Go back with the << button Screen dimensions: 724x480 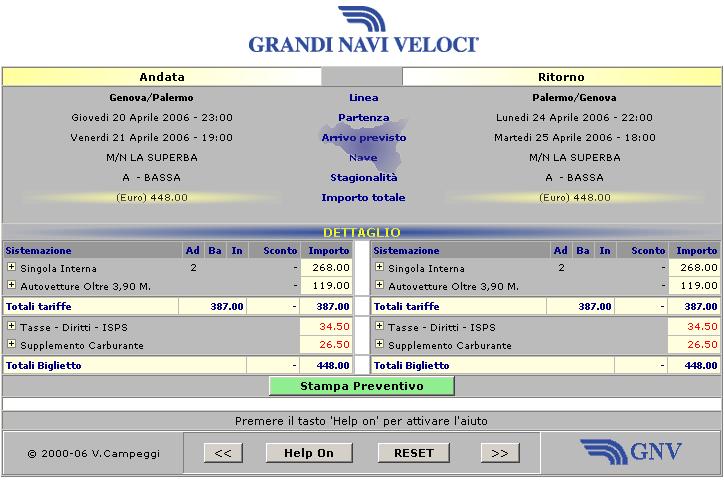click(223, 453)
